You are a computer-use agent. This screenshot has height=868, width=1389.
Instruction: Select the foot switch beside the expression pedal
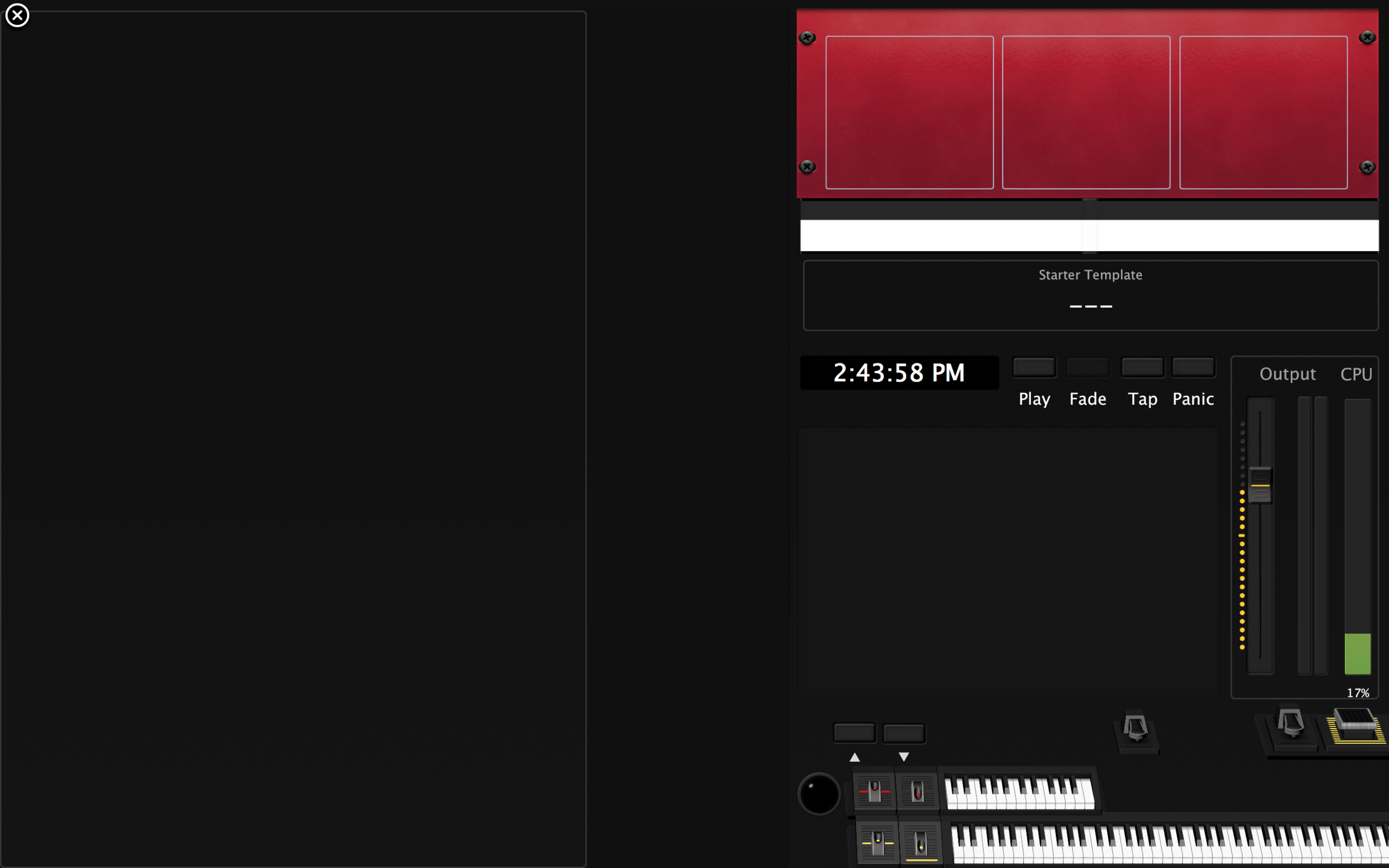(x=1290, y=727)
